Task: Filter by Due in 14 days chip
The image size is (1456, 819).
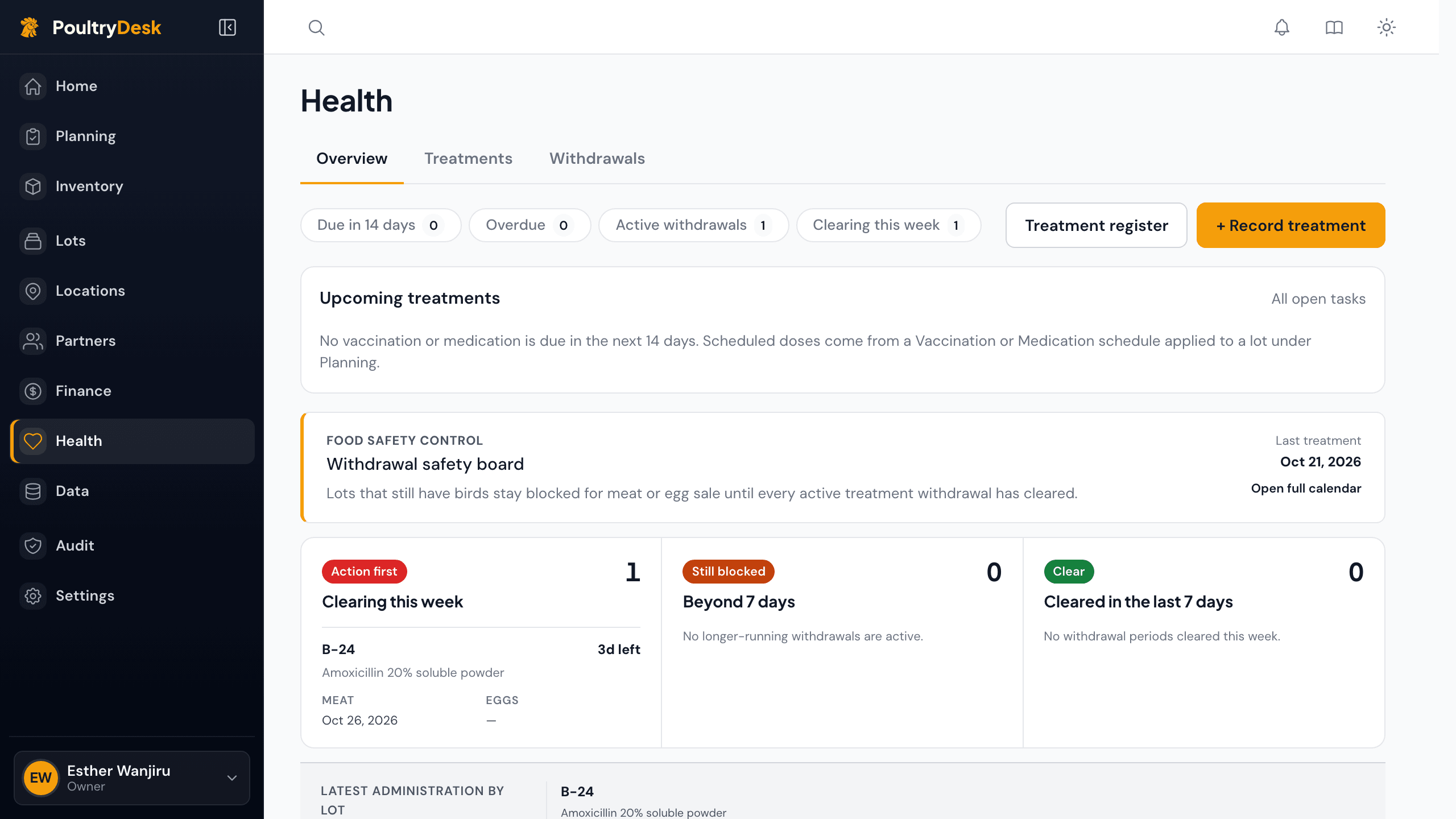Action: point(380,225)
